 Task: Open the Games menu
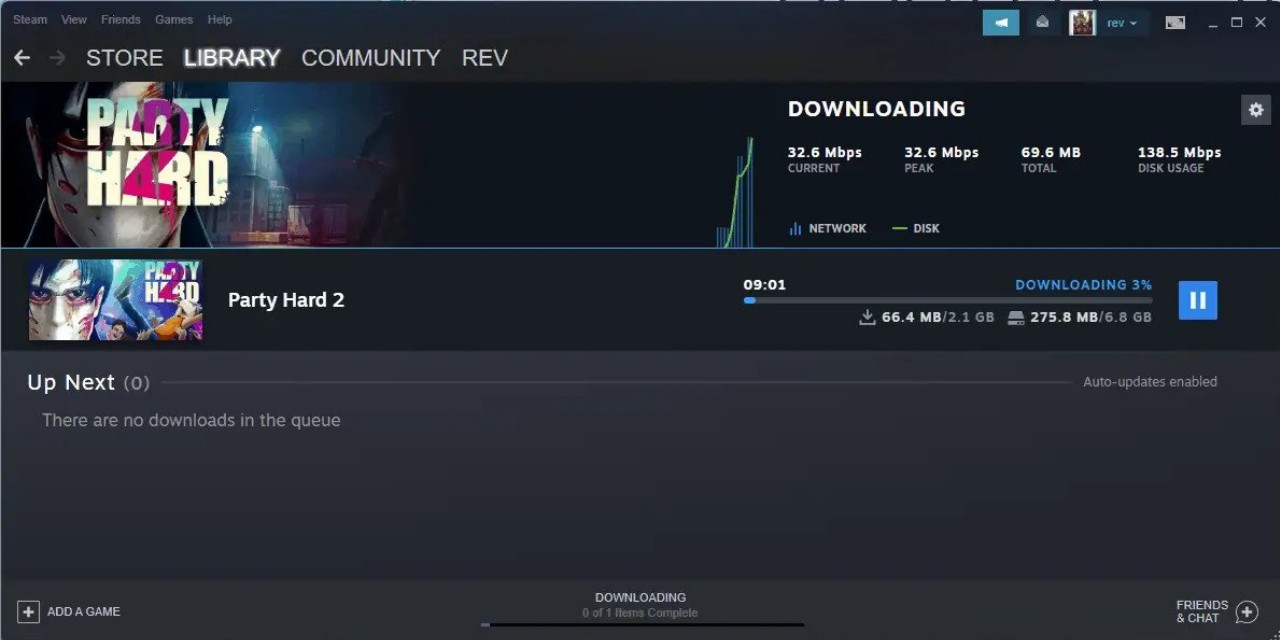(x=174, y=20)
